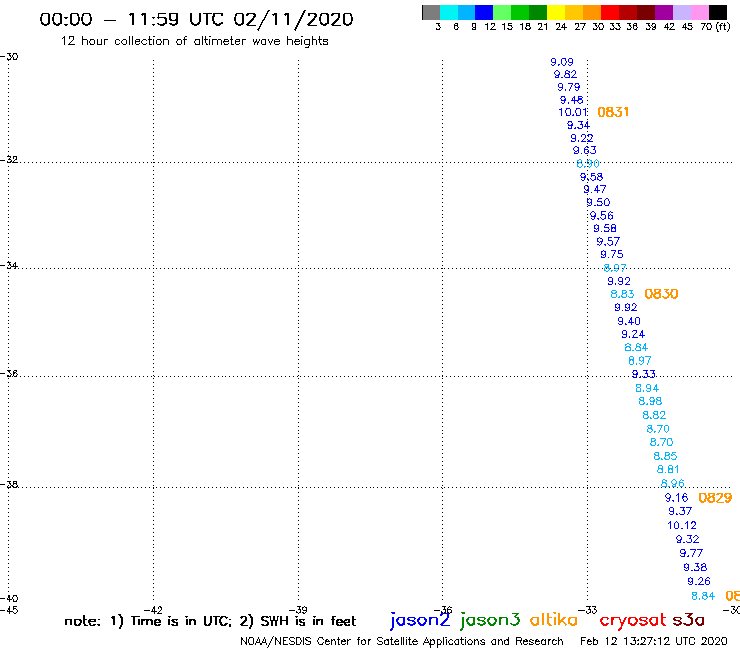Select the pink legend color swatch
Screen dimensions: 740x650
coord(699,12)
